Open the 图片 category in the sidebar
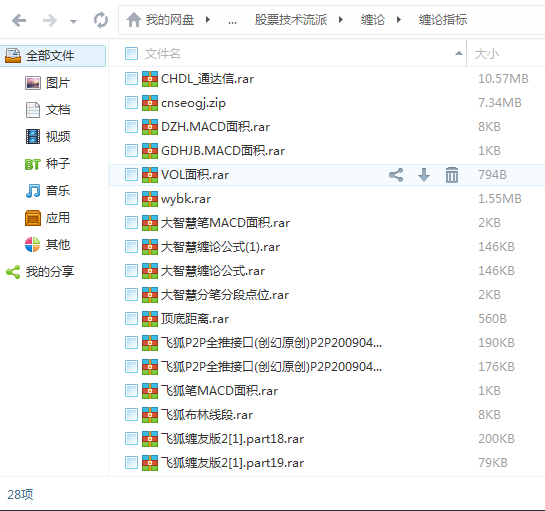Viewport: 545px width, 511px height. 48,83
